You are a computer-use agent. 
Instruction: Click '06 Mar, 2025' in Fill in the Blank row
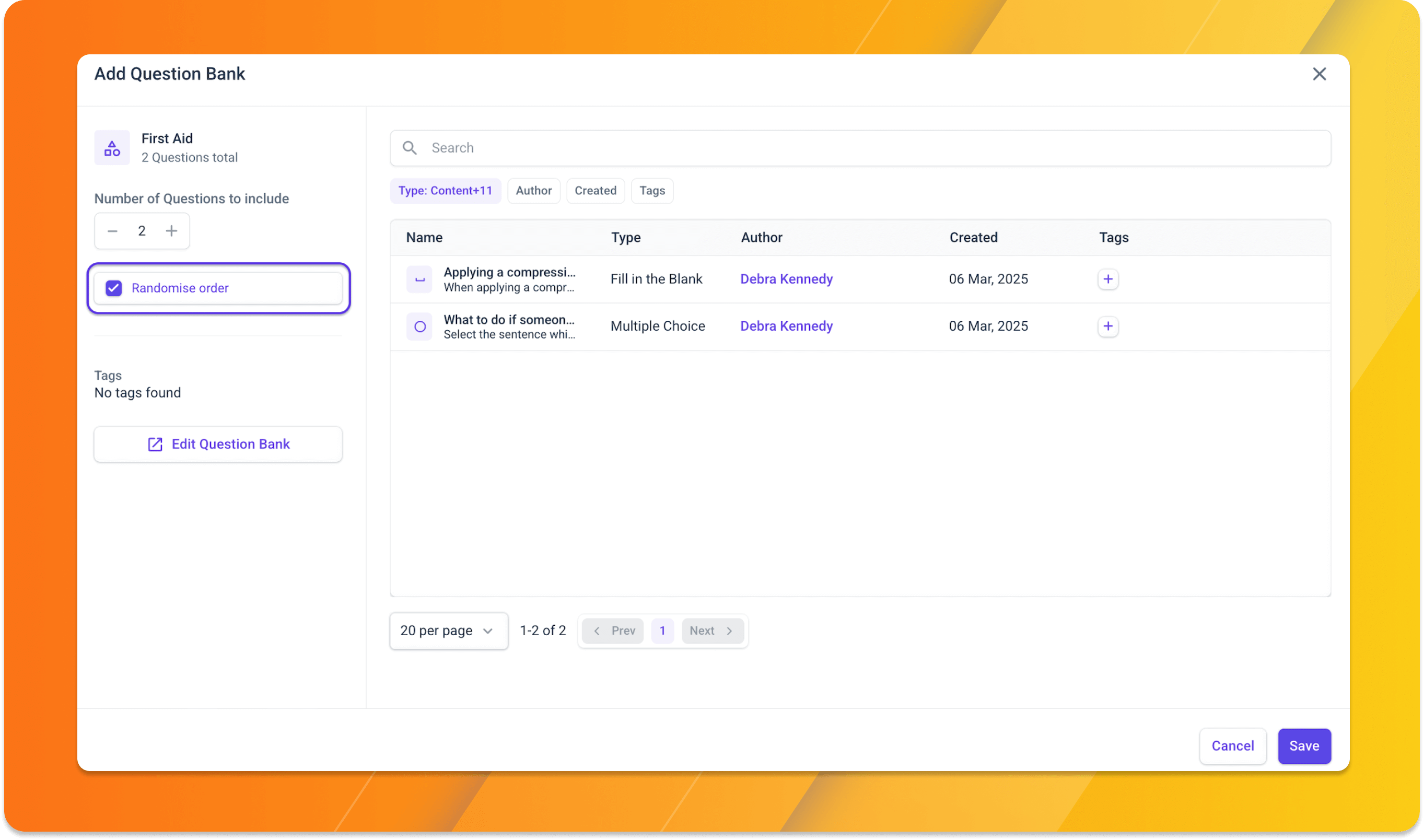click(x=989, y=279)
